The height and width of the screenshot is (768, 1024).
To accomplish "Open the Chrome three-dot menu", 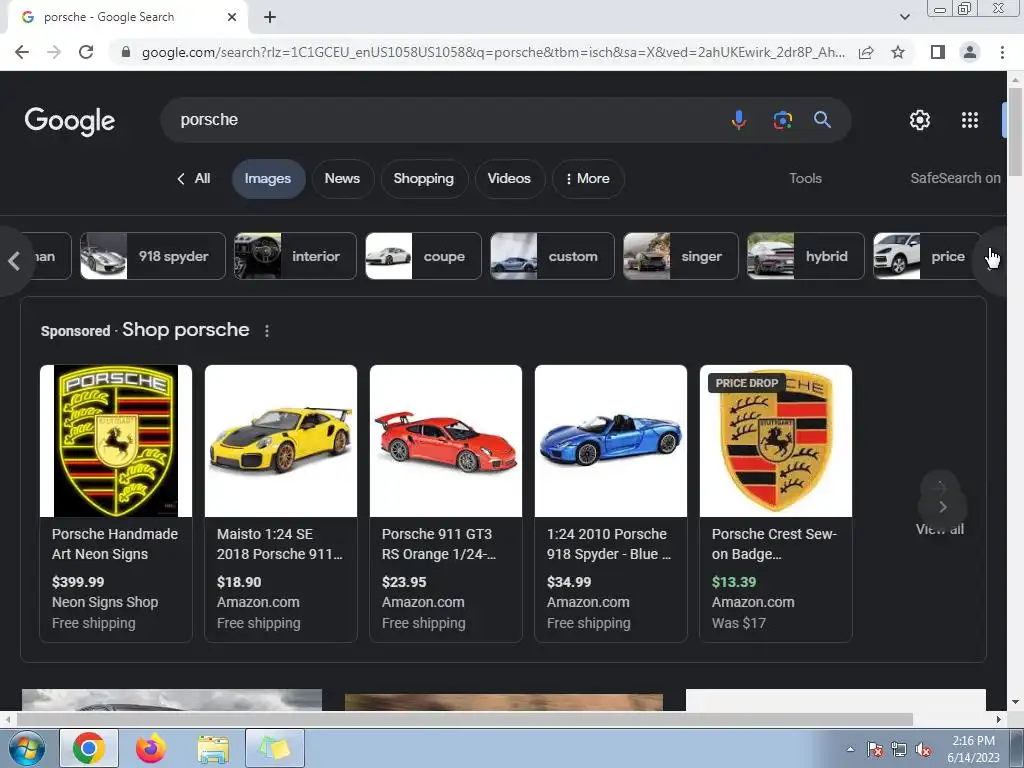I will tap(1002, 52).
